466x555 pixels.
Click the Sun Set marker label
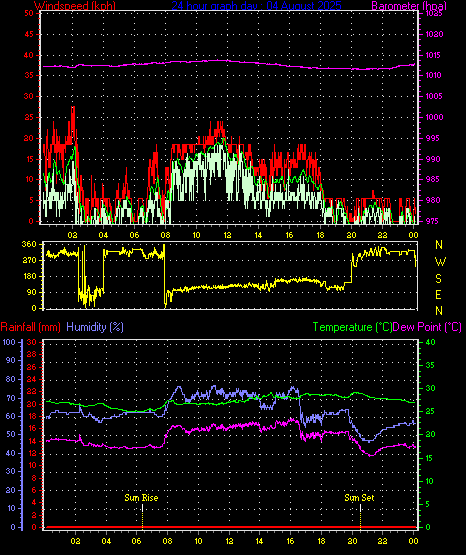[359, 498]
